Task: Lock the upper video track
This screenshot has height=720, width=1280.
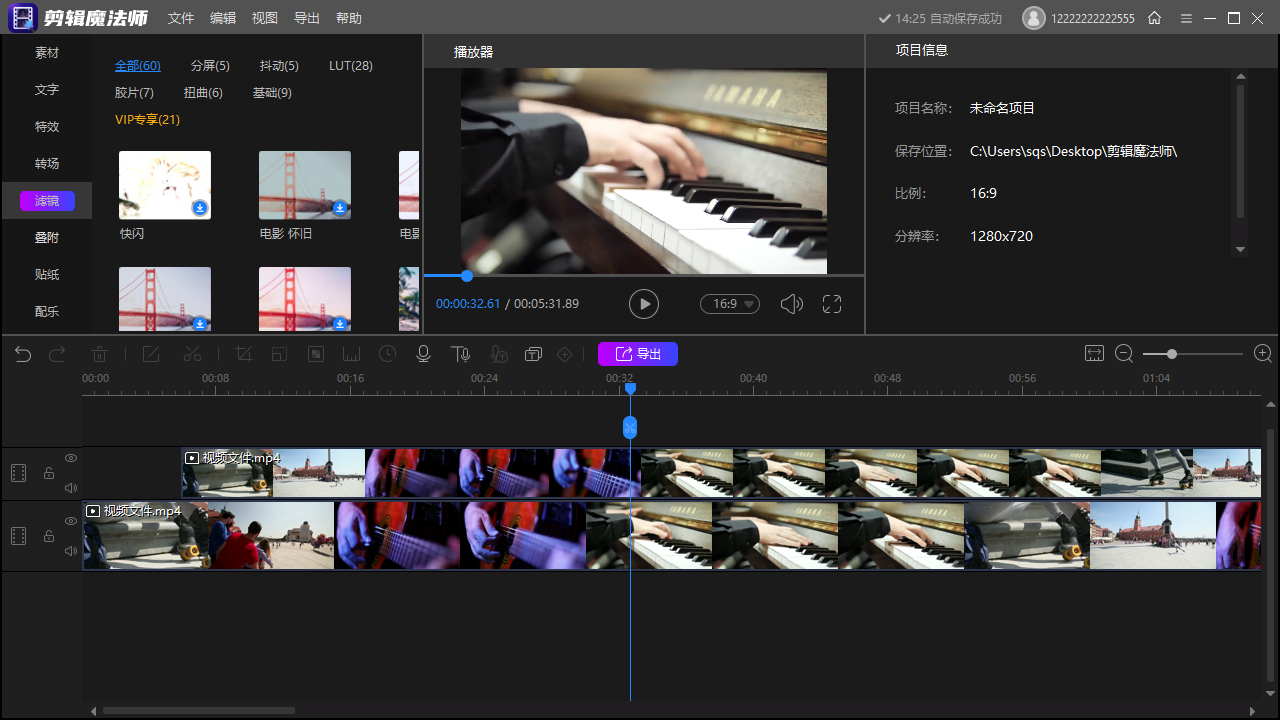Action: point(48,473)
